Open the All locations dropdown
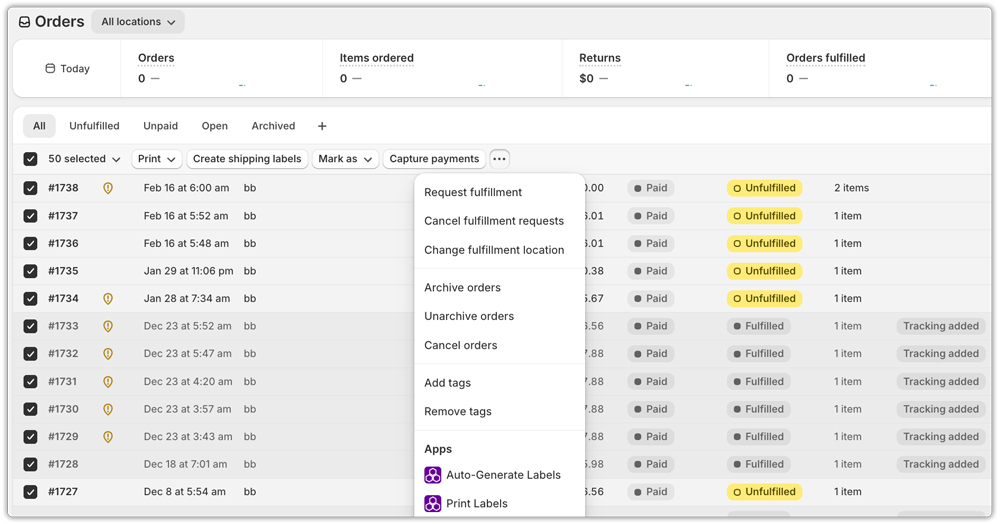1000x524 pixels. tap(138, 22)
